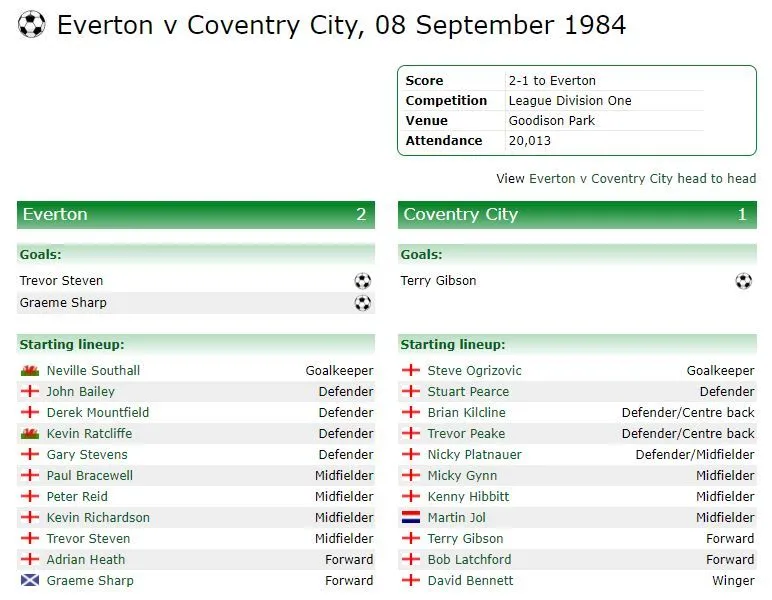This screenshot has height=600, width=772.
Task: Click the Everton team header bar
Action: click(x=196, y=215)
